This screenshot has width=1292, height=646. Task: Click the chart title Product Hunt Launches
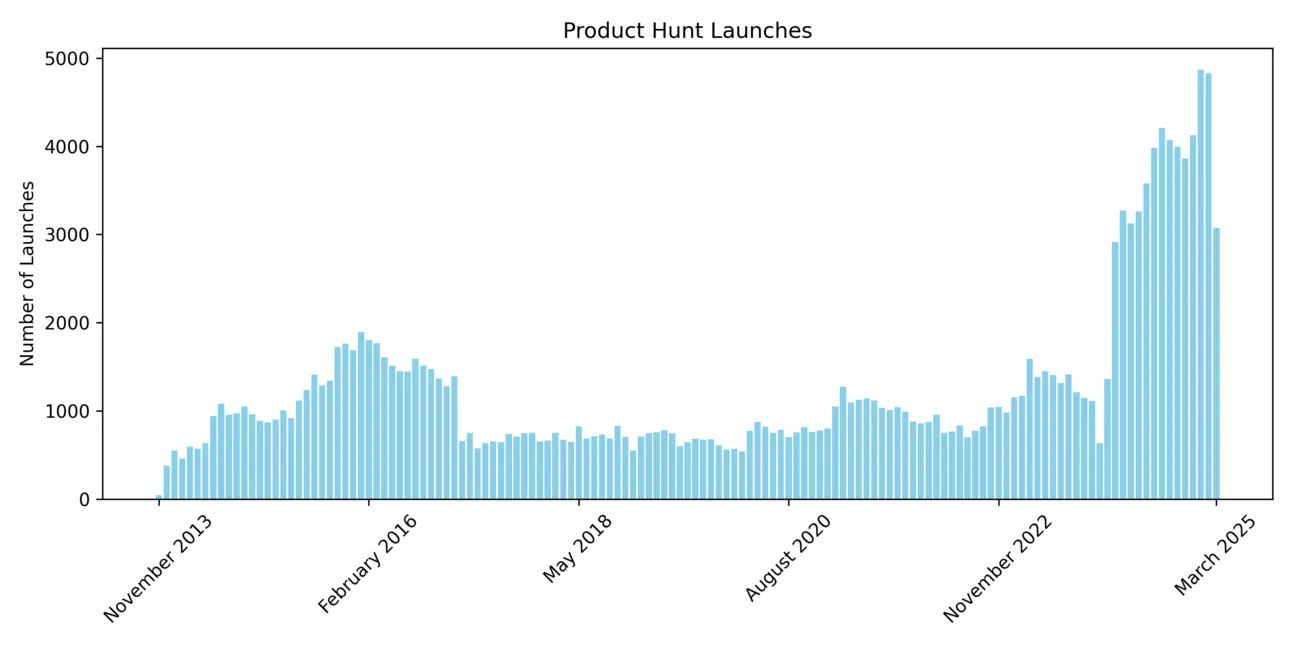tap(687, 31)
